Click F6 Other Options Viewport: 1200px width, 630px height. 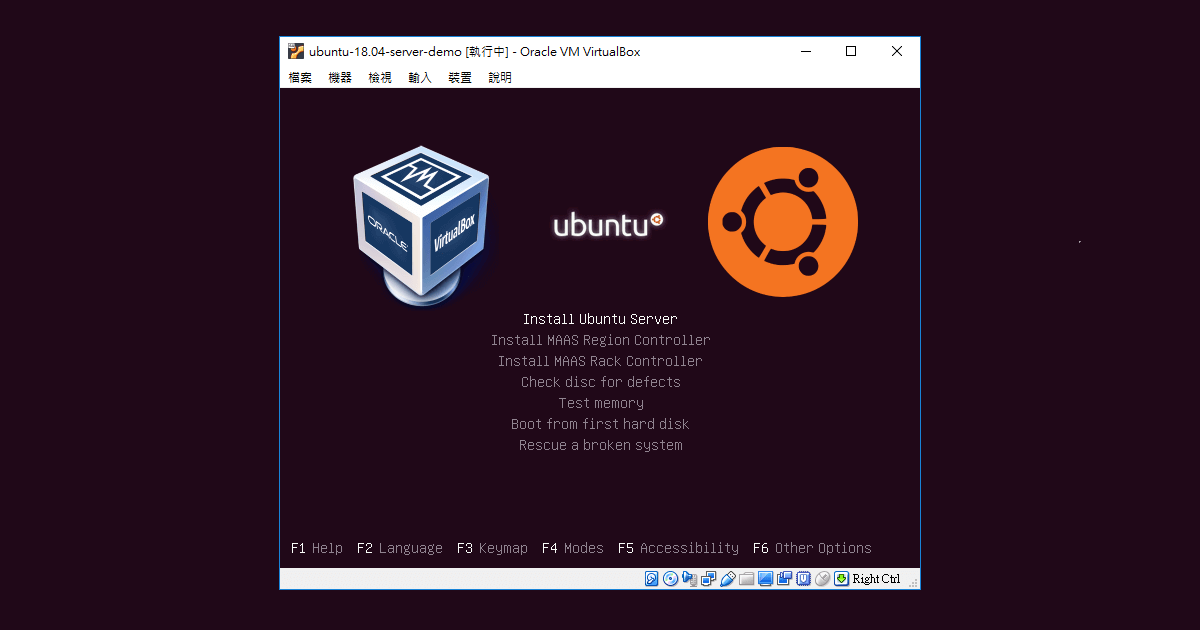tap(812, 548)
